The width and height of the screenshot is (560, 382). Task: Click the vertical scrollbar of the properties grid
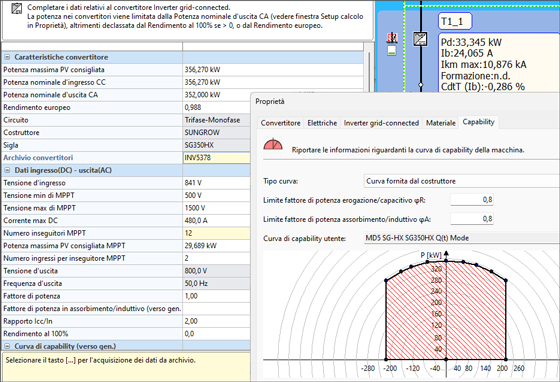[x=368, y=71]
